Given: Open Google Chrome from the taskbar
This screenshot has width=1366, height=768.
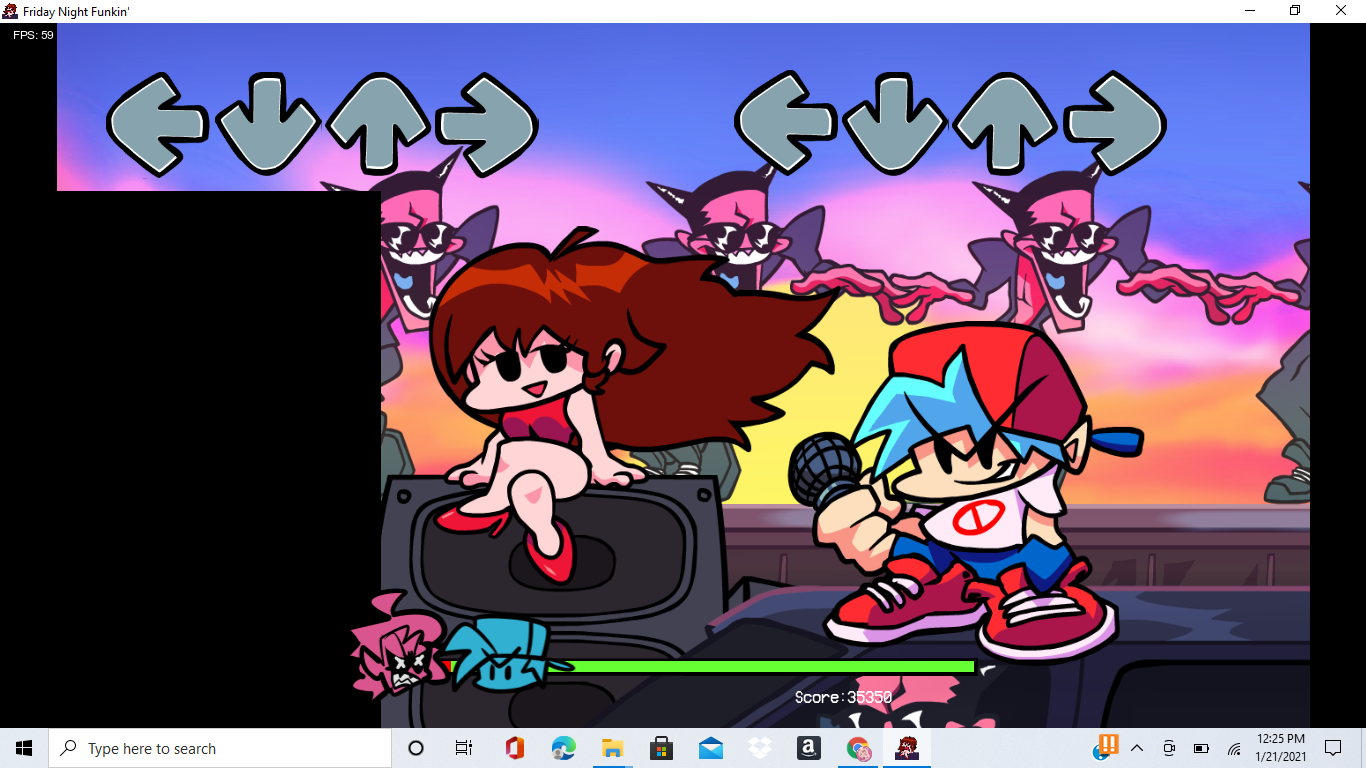Looking at the screenshot, I should (x=858, y=748).
